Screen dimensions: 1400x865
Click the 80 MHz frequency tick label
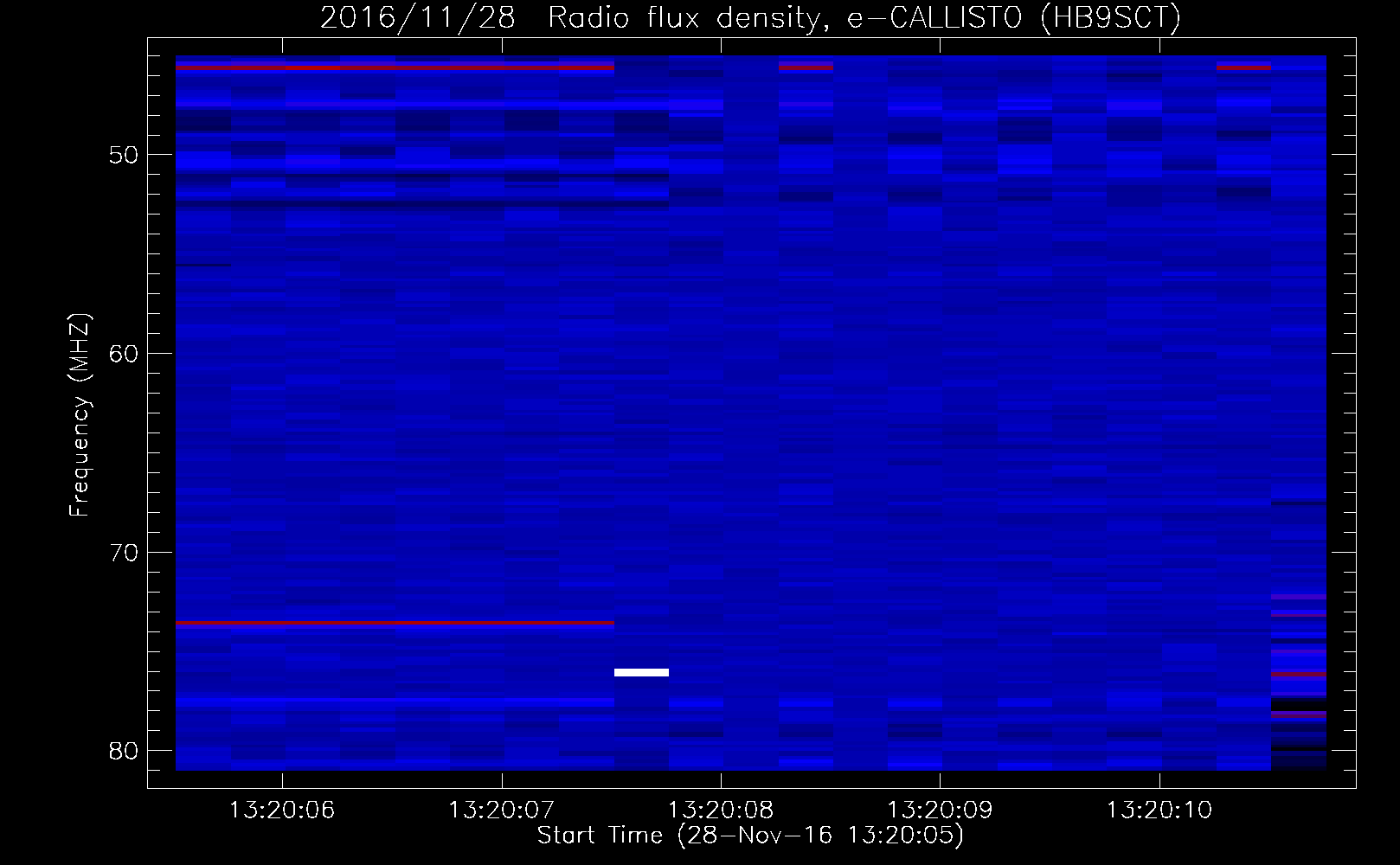(x=124, y=750)
